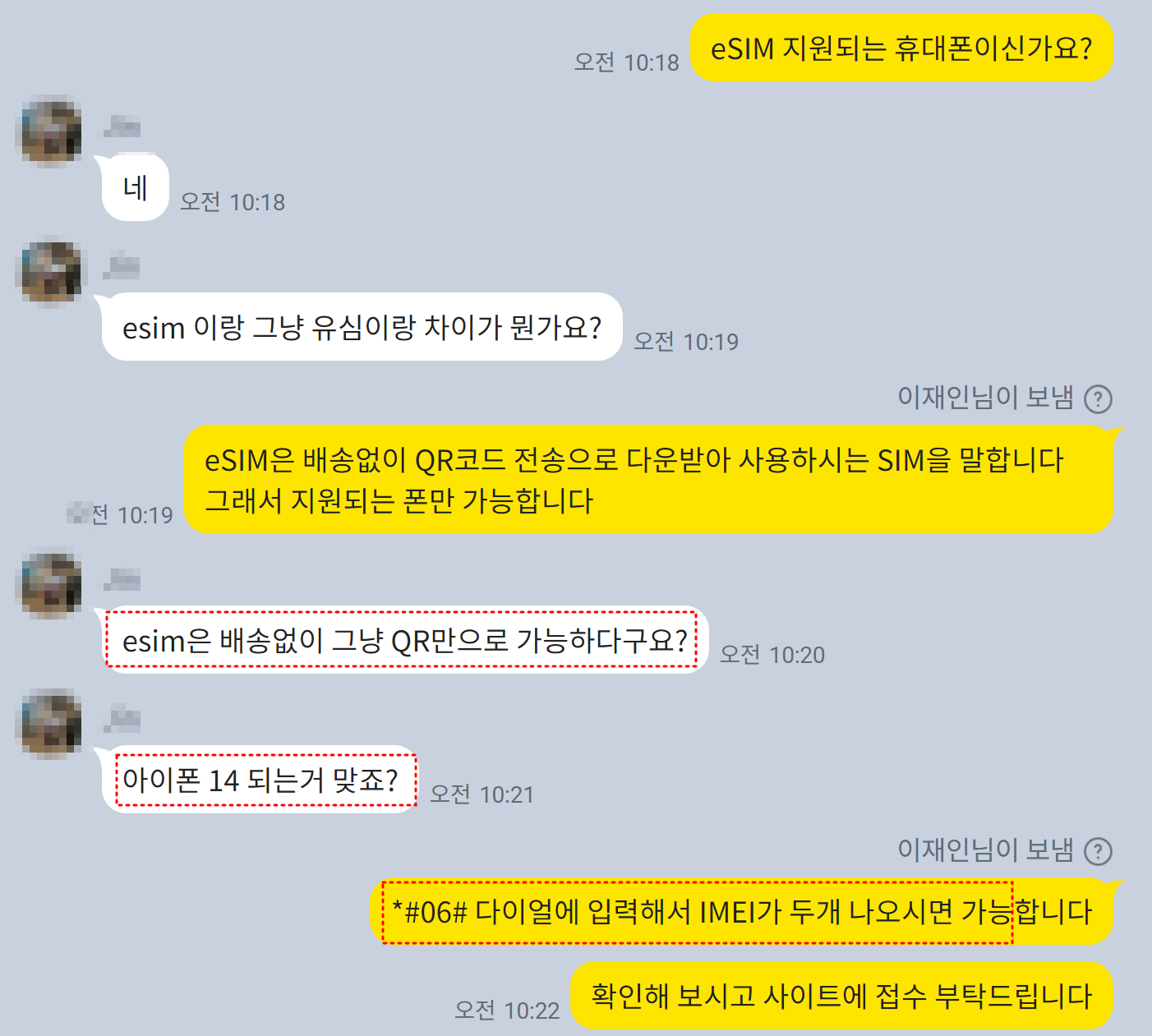
Task: Select the esim 이랑 그냥 유심이랑 message
Action: 361,327
